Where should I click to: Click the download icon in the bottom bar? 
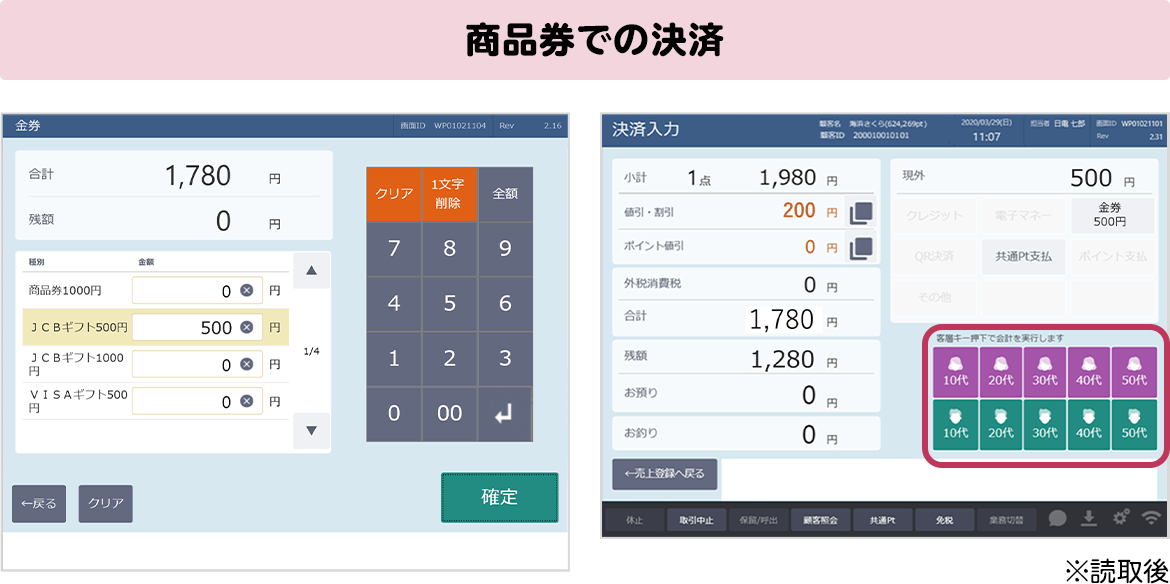point(1089,518)
